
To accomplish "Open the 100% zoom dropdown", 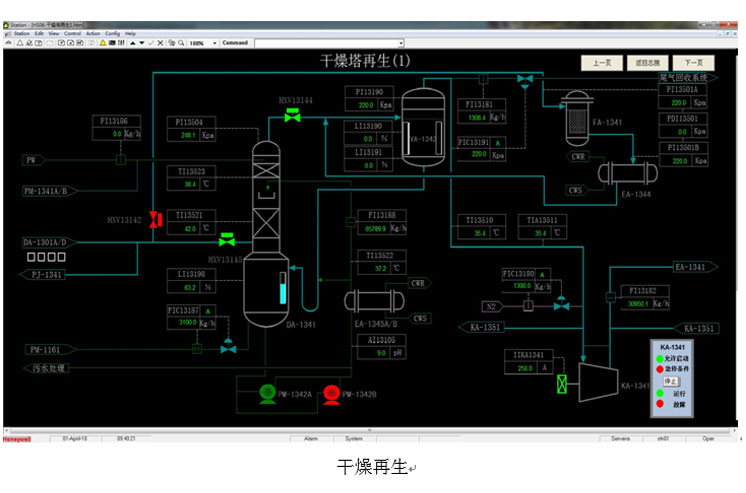I will coord(215,43).
